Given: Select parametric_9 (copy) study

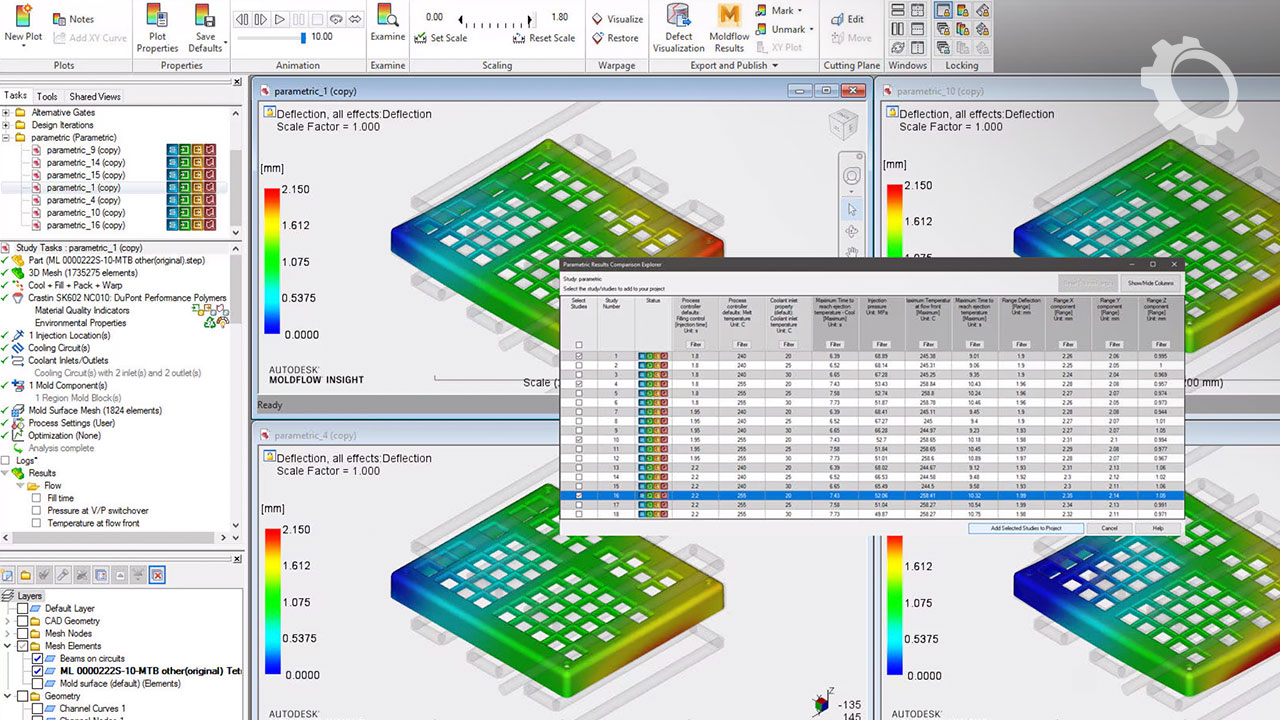Looking at the screenshot, I should (85, 150).
